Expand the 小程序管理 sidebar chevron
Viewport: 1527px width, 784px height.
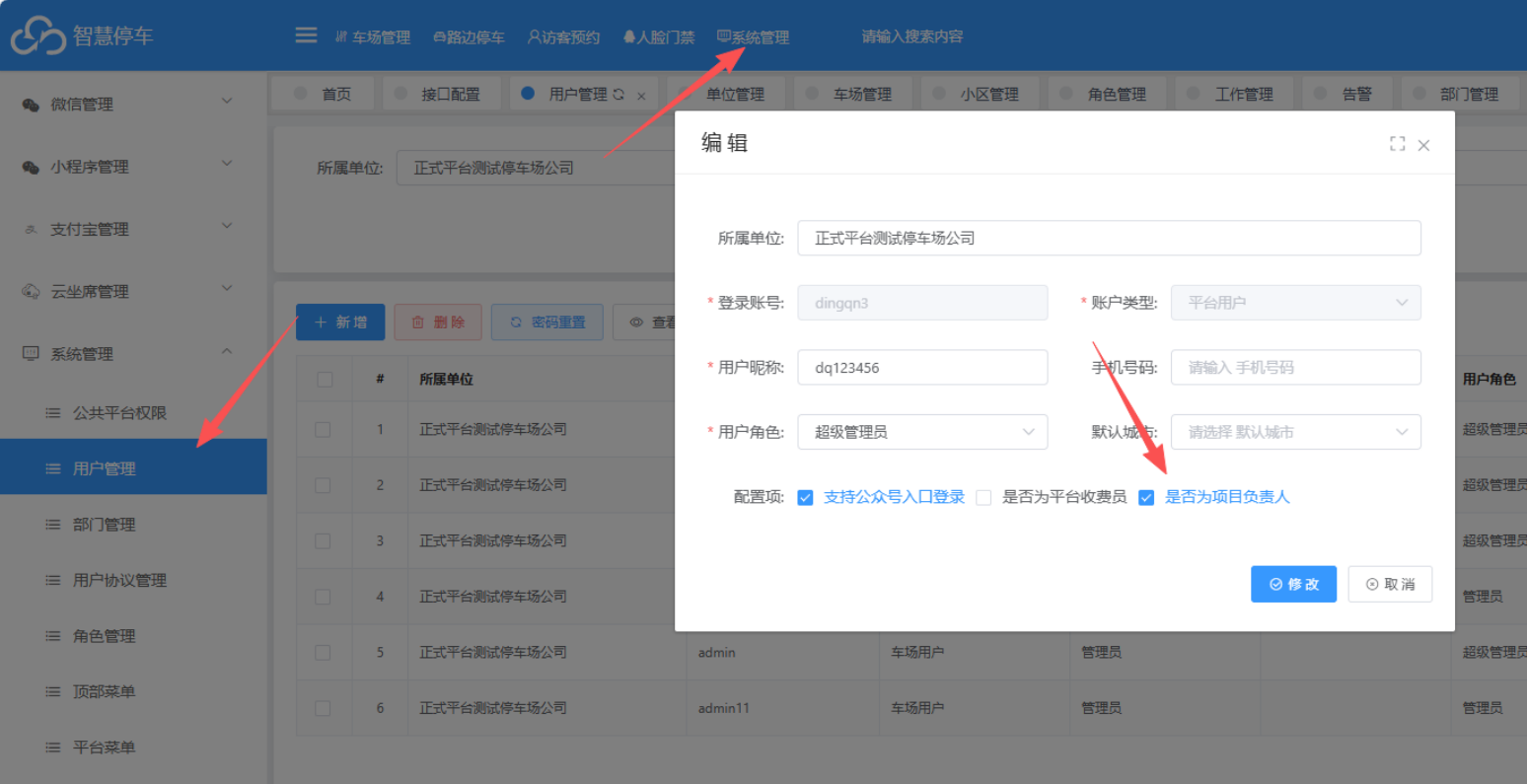coord(227,163)
